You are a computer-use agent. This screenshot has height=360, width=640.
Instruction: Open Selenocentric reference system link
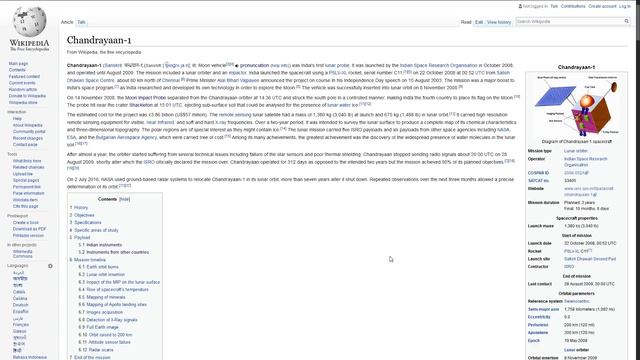(577, 301)
